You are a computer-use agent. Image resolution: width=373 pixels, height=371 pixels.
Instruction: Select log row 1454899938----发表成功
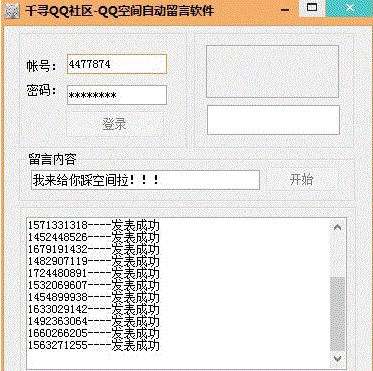pos(94,297)
